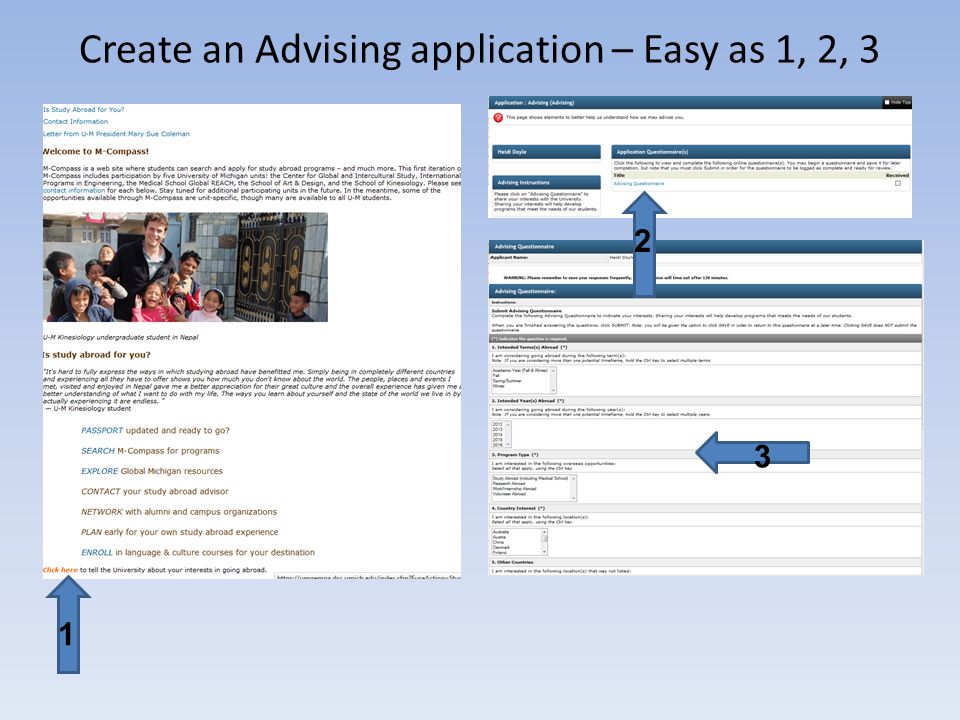Click the red help question mark icon
960x720 pixels.
coord(498,118)
